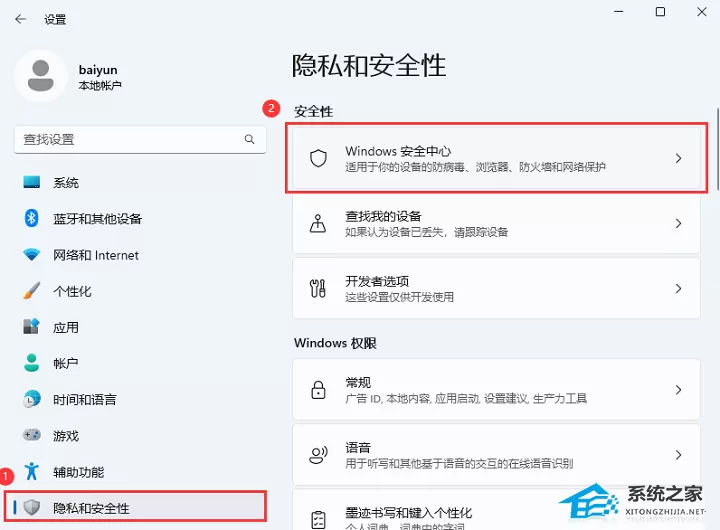This screenshot has height=530, width=720.
Task: Click the shield icon for 隐私和安全性
Action: pyautogui.click(x=32, y=507)
